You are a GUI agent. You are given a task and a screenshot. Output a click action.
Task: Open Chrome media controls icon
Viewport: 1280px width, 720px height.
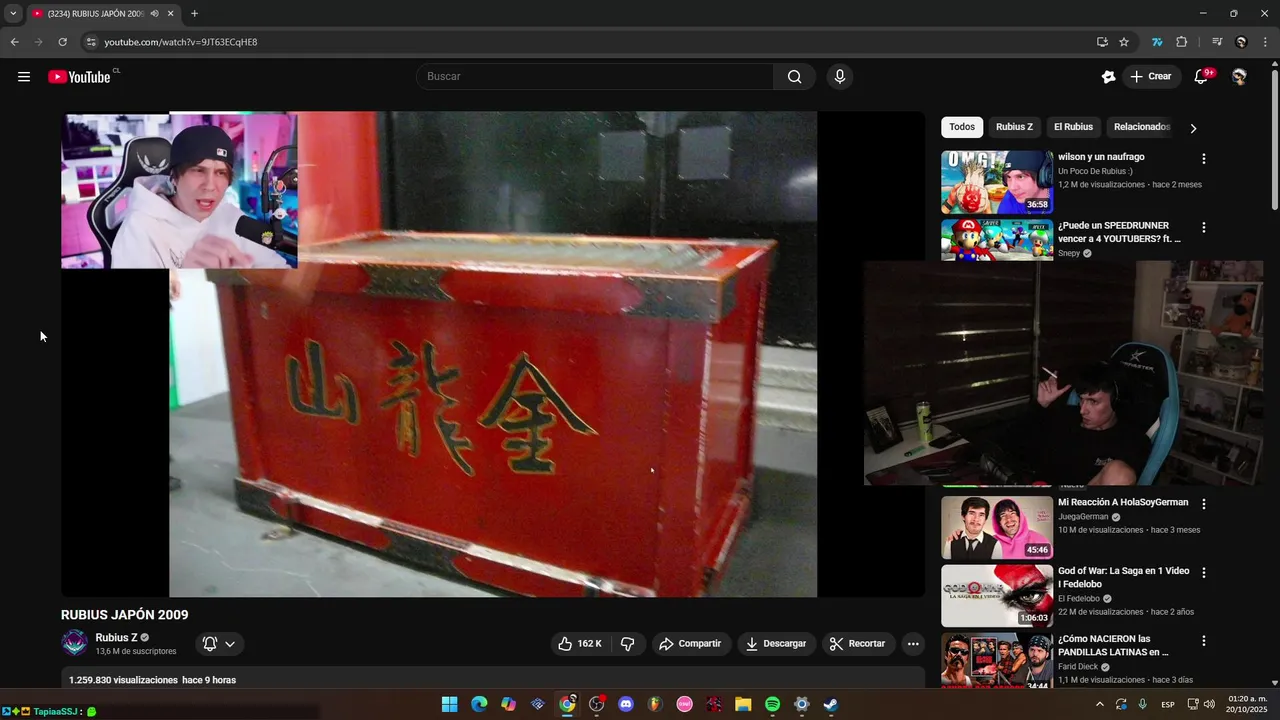[x=1217, y=42]
